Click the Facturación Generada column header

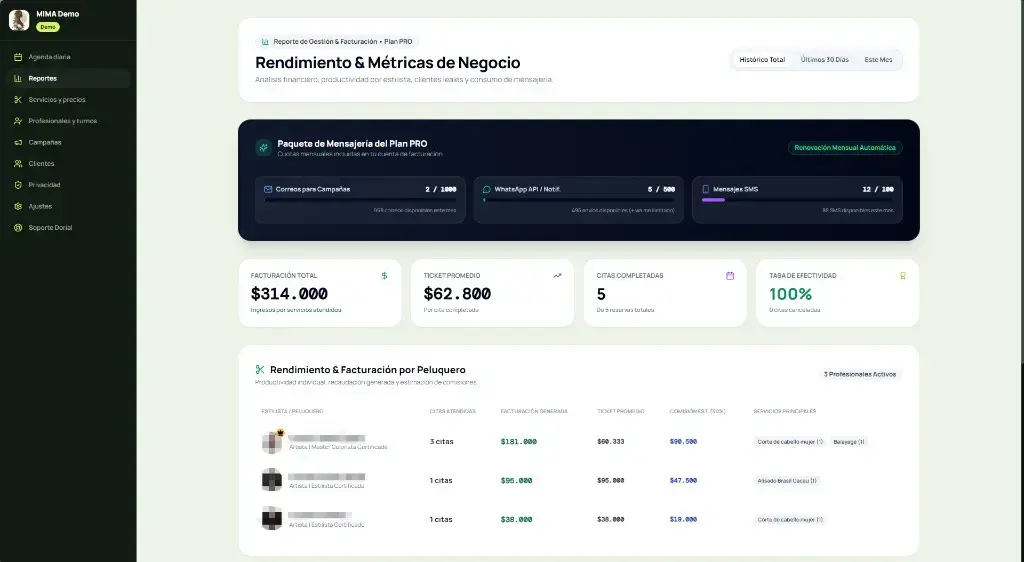(x=534, y=411)
